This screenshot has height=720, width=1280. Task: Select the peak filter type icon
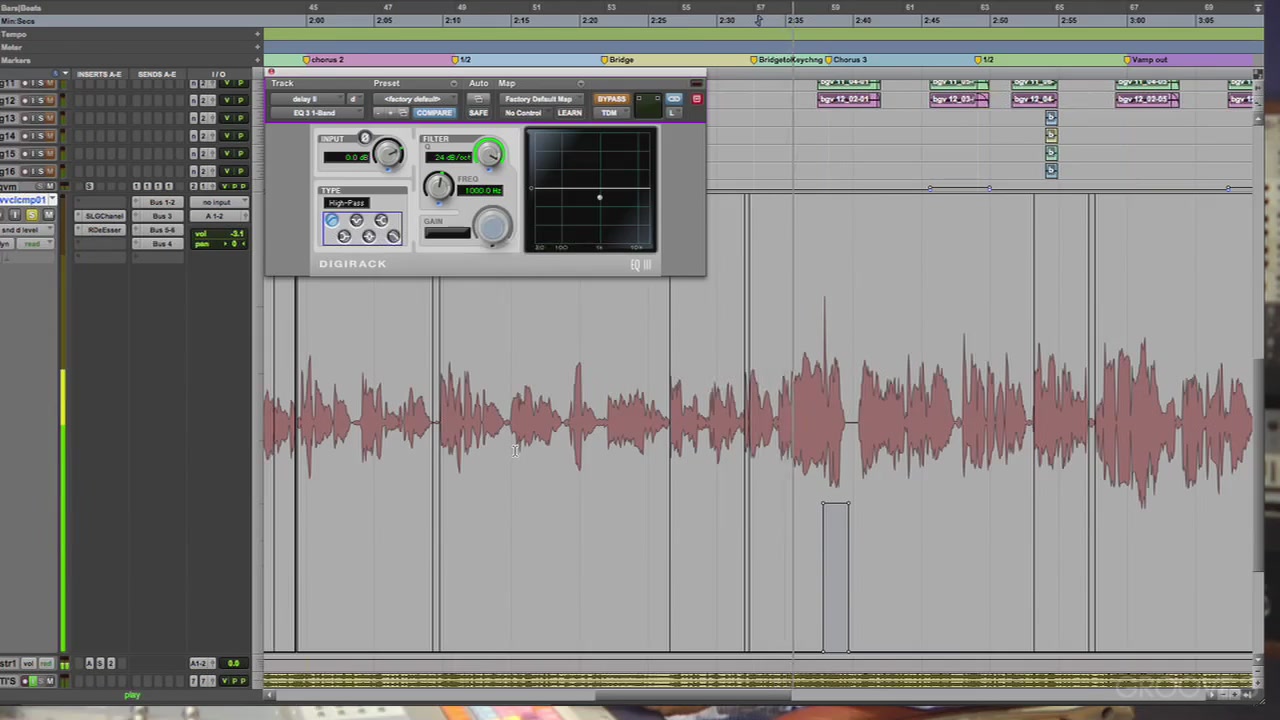[369, 237]
